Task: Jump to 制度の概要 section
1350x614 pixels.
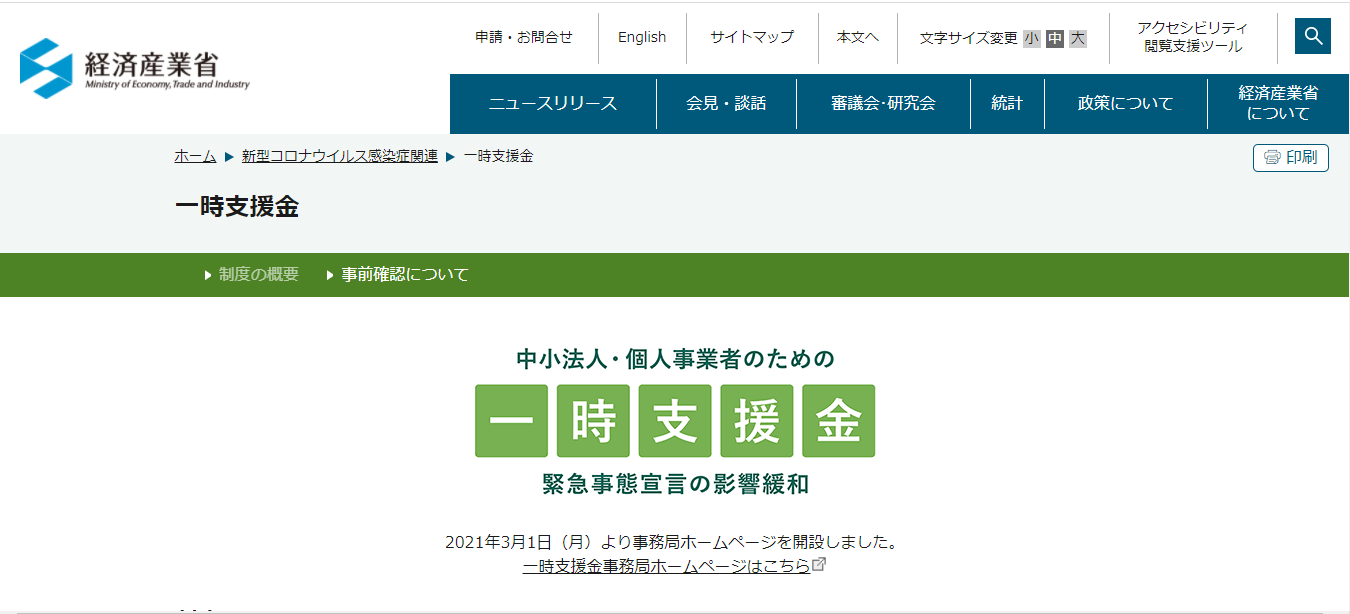Action: (x=258, y=274)
